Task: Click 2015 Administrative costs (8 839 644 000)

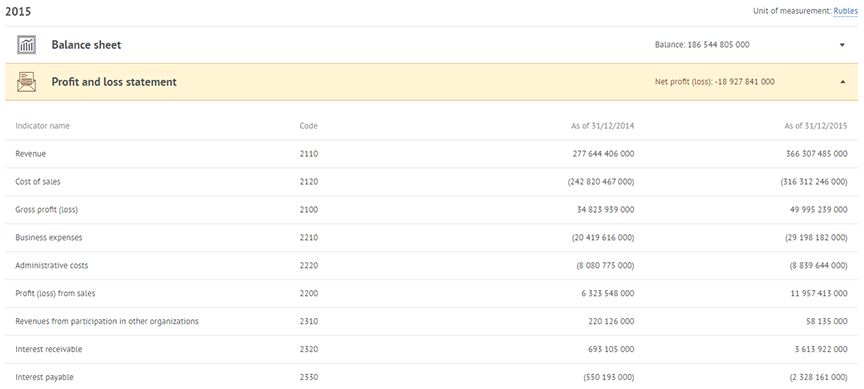Action: [x=818, y=266]
